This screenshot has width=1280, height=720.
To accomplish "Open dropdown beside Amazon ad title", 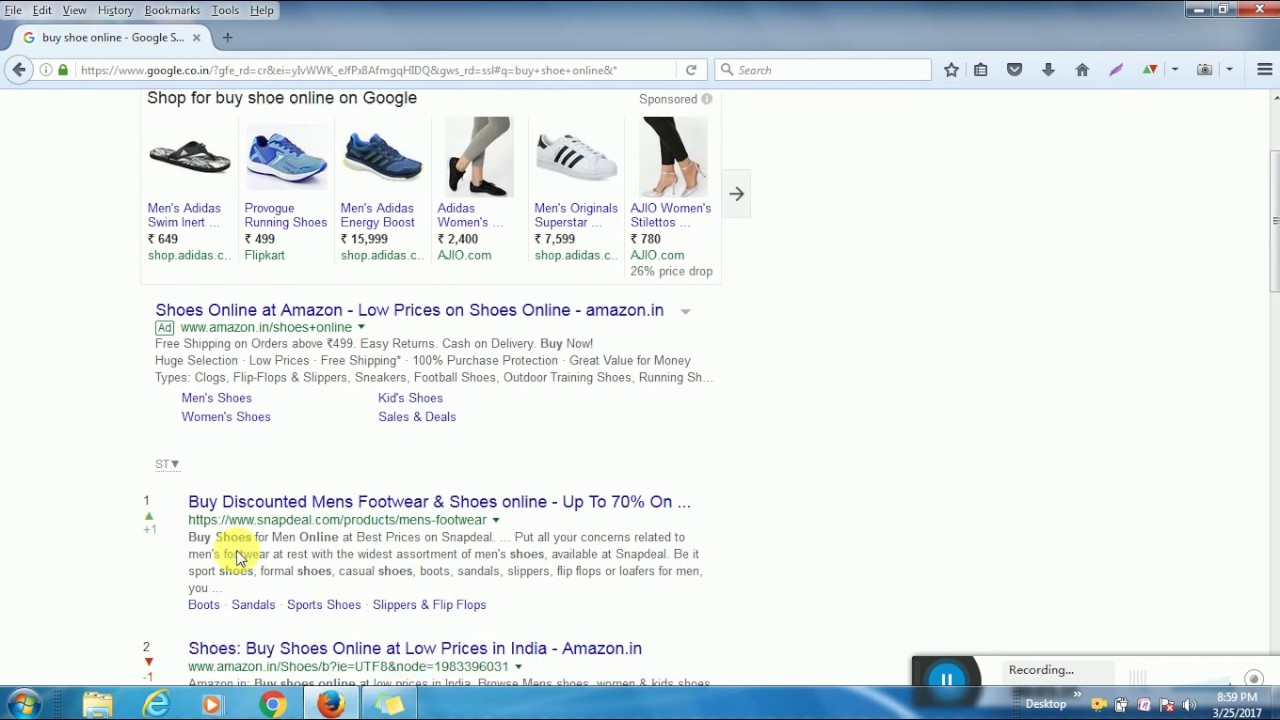I will click(685, 312).
